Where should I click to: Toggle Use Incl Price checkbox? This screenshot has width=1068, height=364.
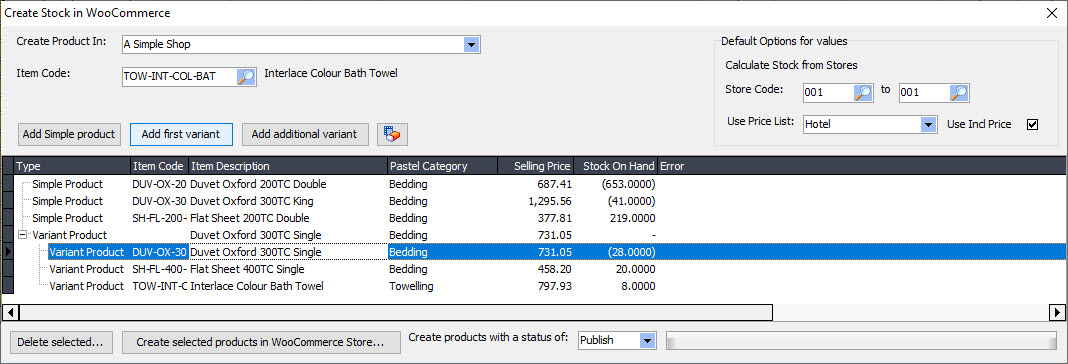(x=1032, y=125)
